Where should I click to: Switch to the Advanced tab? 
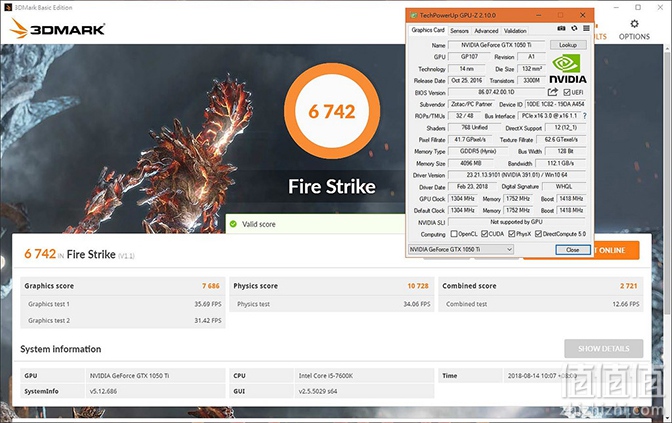click(486, 31)
